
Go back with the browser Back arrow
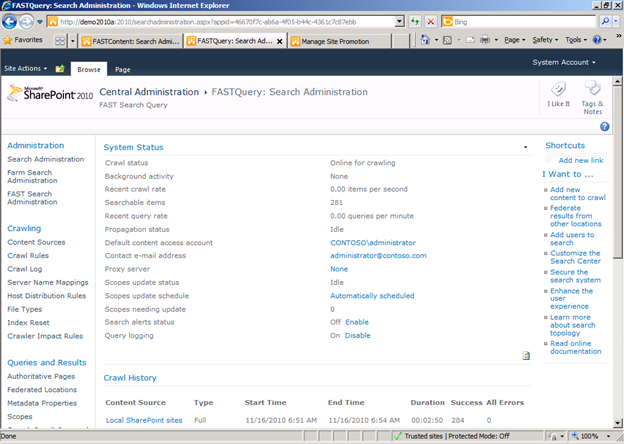tap(10, 21)
